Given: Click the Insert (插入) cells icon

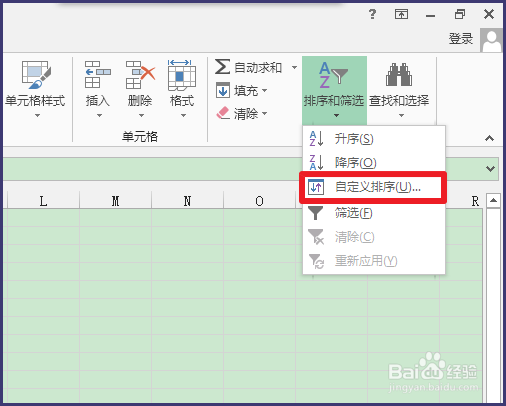Looking at the screenshot, I should (x=98, y=74).
